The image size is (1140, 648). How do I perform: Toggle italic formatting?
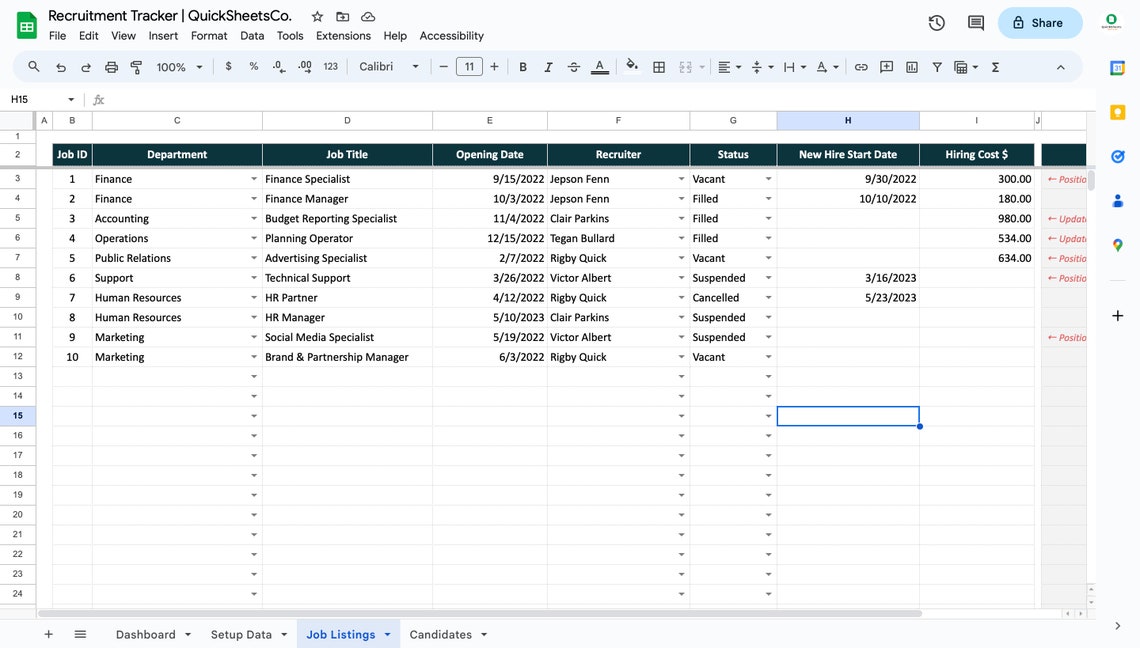pyautogui.click(x=548, y=66)
